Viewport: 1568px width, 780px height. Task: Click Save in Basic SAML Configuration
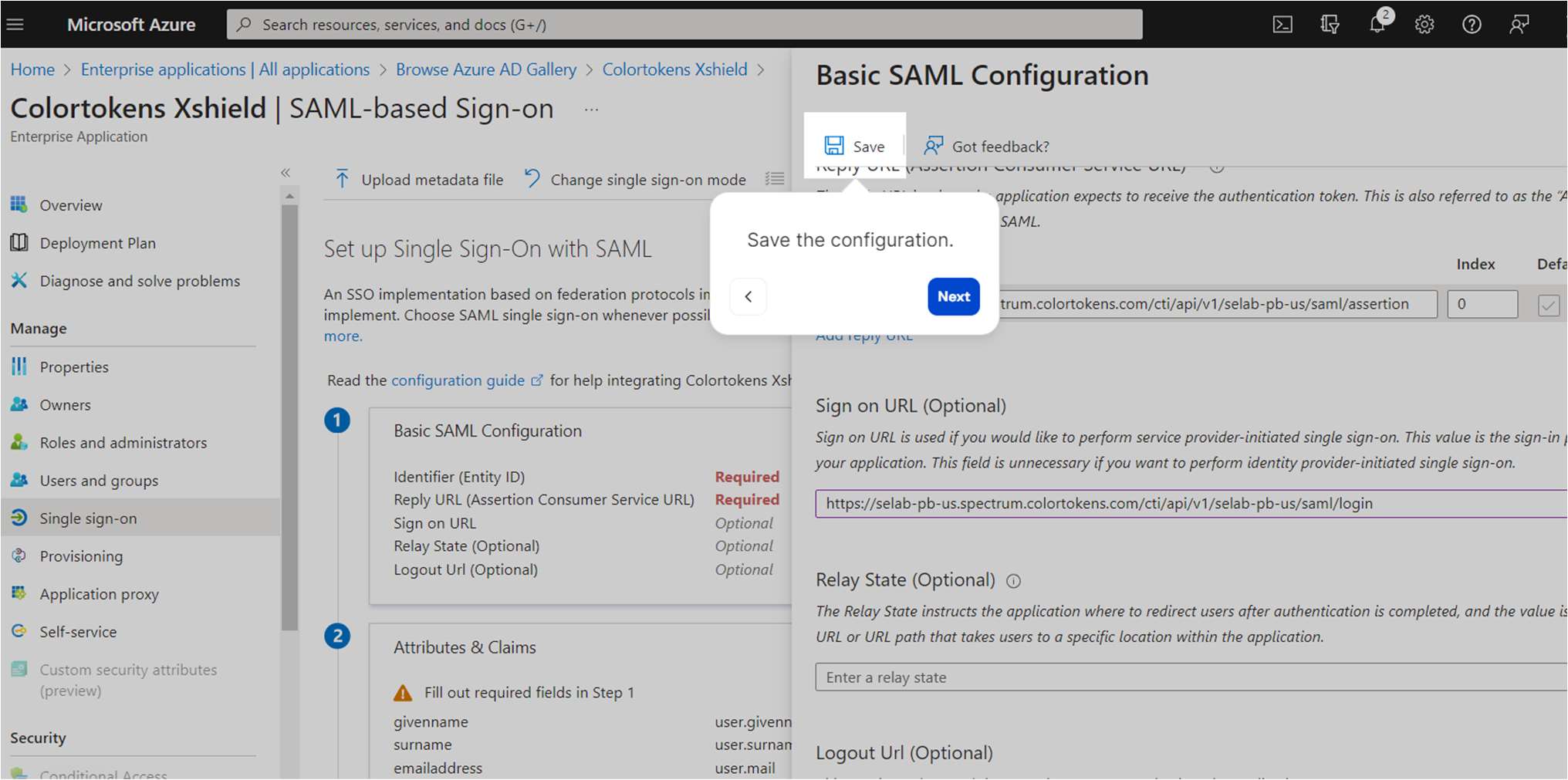[855, 145]
